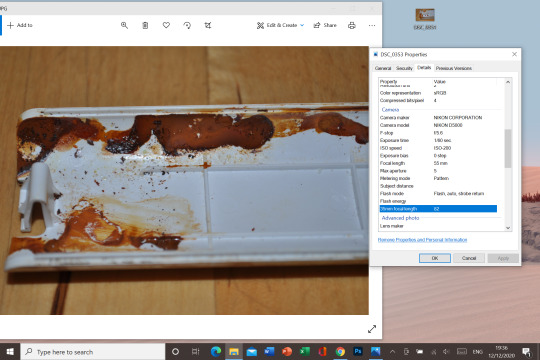This screenshot has height=360, width=540.
Task: Click the zoom magnifier icon in Photos
Action: coord(124,25)
